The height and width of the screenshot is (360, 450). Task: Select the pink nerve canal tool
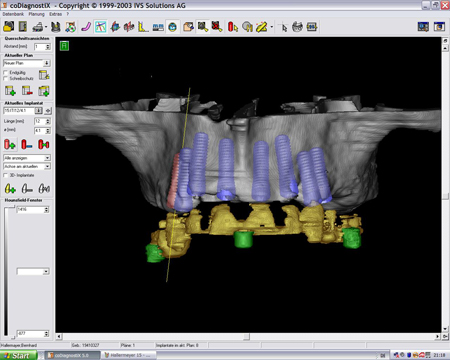86,27
